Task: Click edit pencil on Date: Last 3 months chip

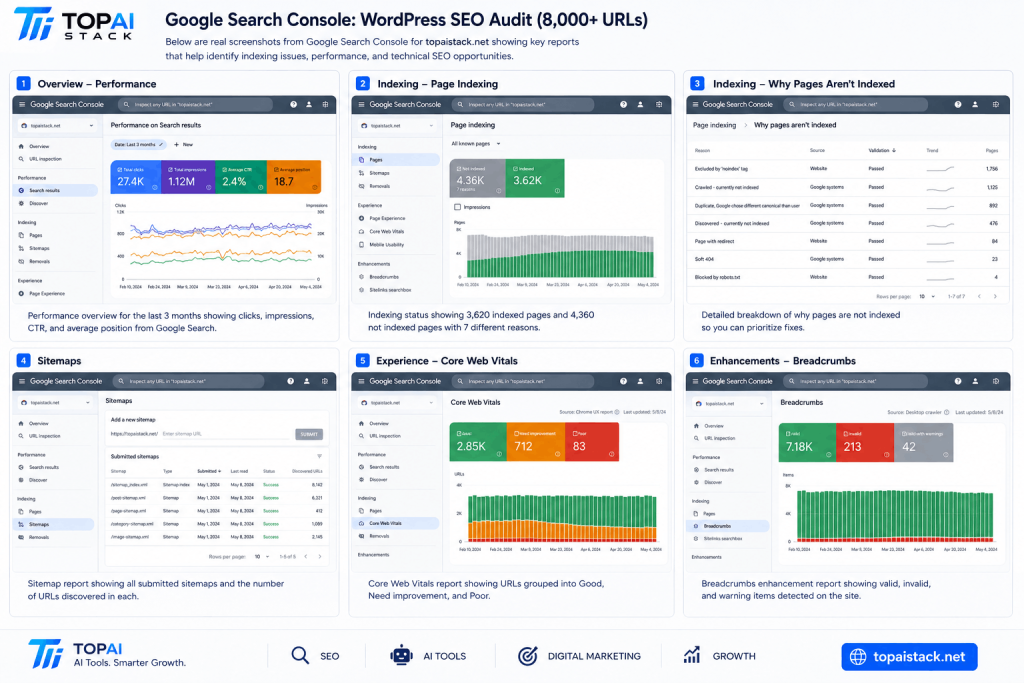Action: click(161, 144)
